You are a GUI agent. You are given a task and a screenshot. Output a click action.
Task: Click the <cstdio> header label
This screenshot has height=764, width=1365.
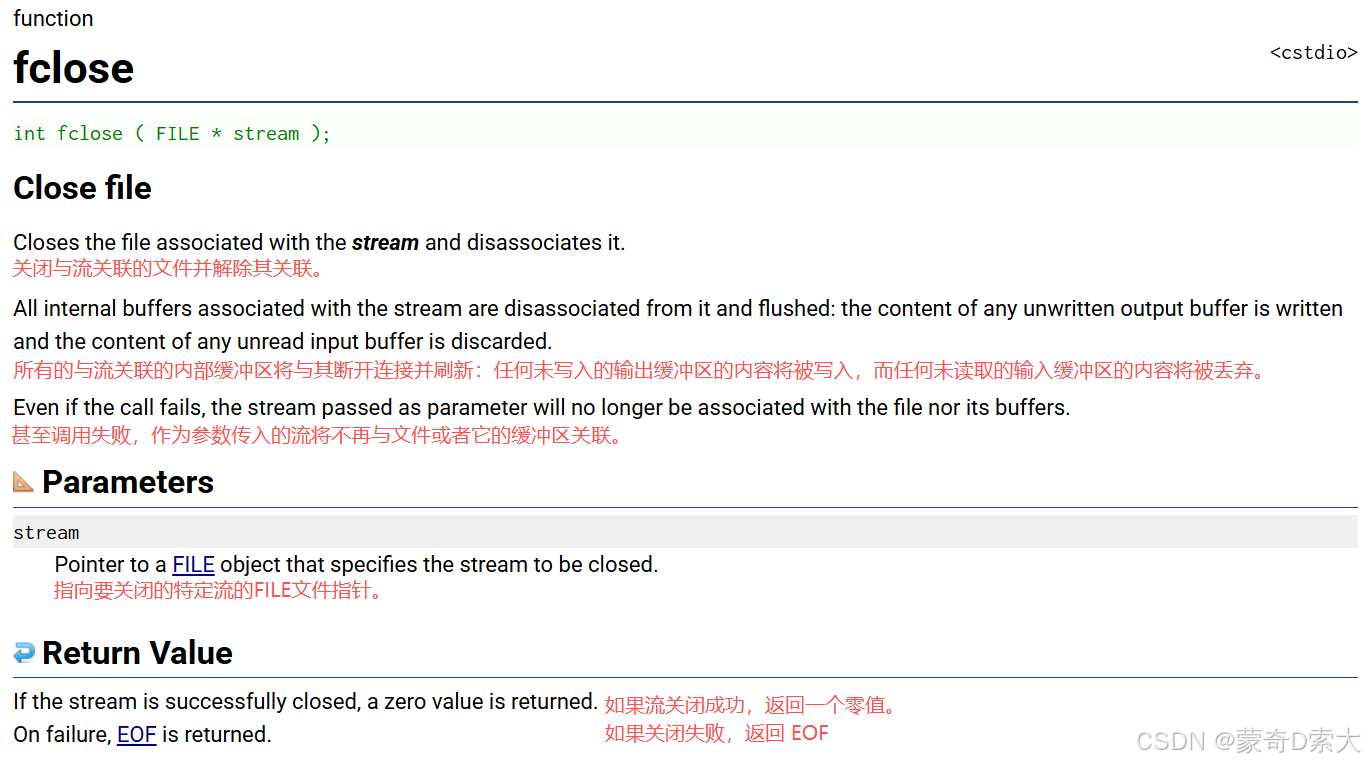click(x=1314, y=53)
